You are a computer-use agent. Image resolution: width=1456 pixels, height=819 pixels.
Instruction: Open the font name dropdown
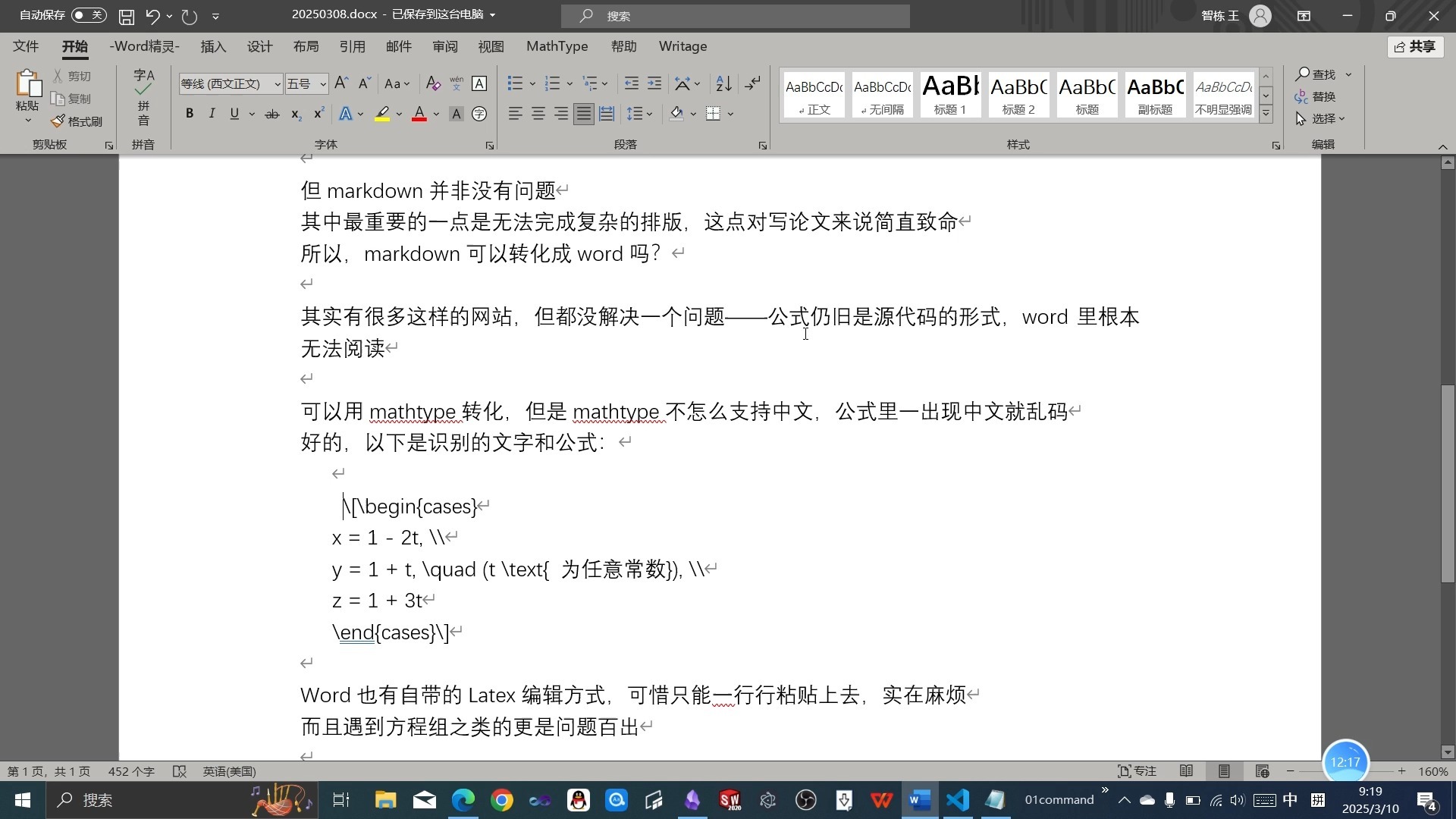(x=277, y=84)
